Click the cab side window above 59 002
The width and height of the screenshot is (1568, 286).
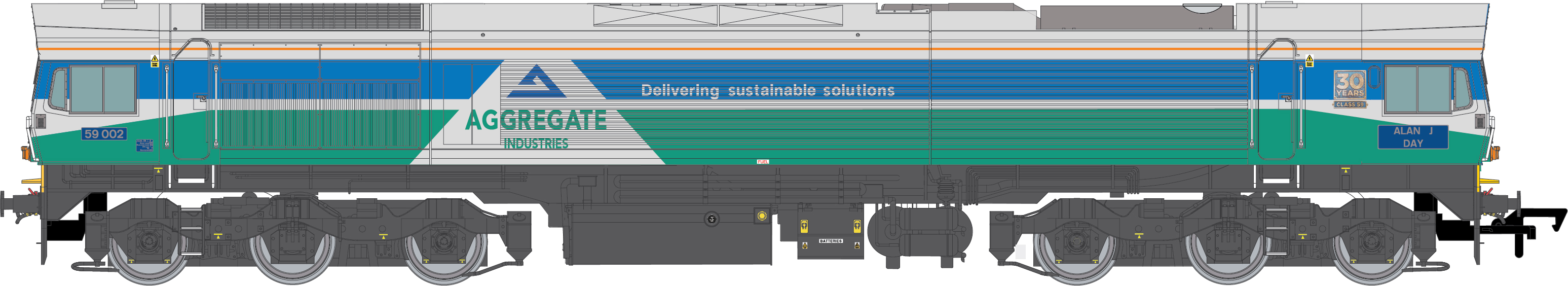coord(103,89)
